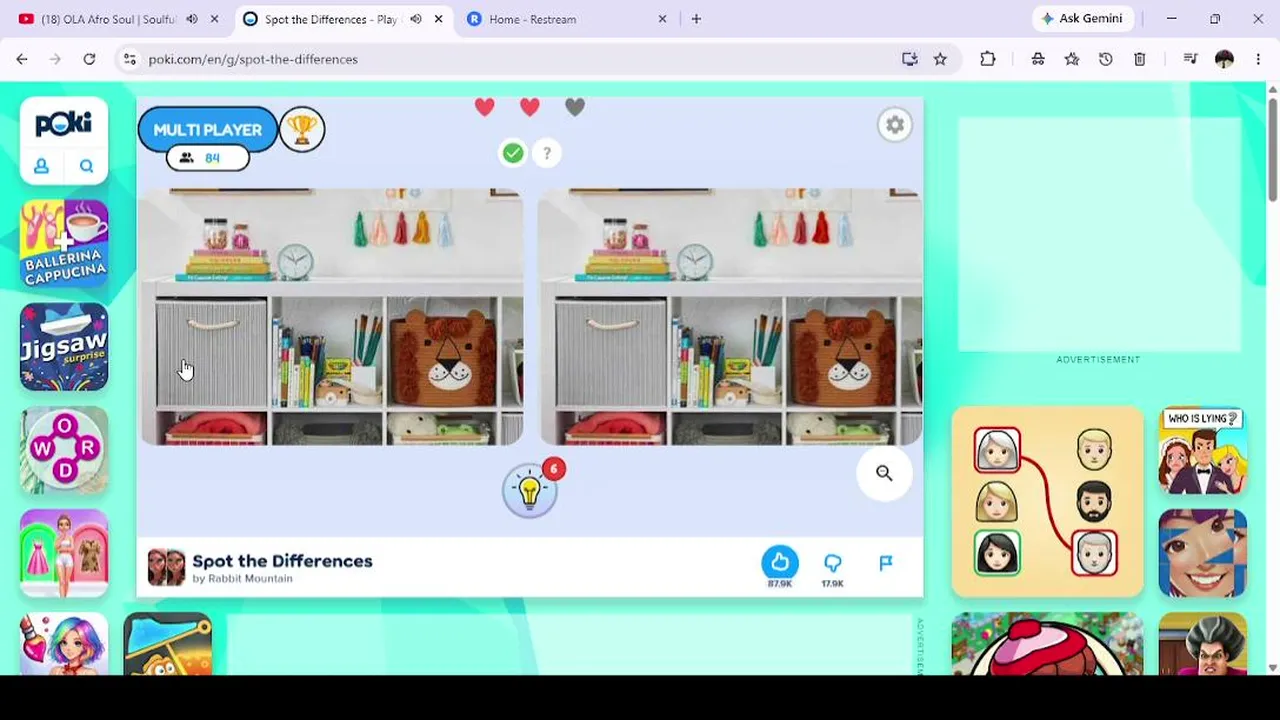
Task: Click the browser back arrow
Action: [x=22, y=59]
